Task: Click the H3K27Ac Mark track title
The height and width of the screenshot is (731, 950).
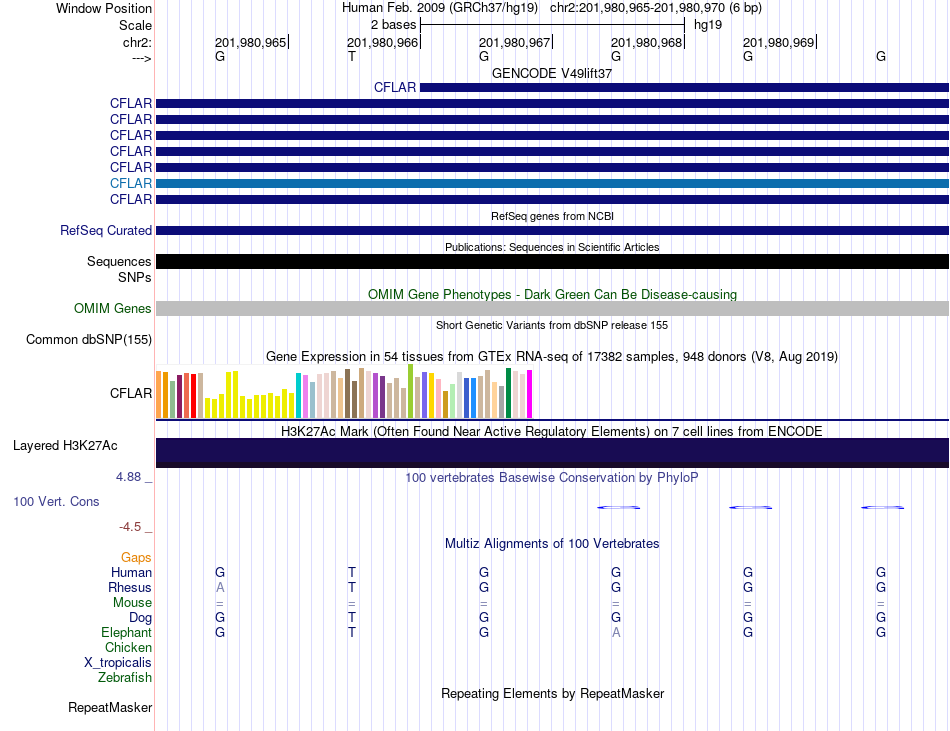Action: pyautogui.click(x=552, y=431)
